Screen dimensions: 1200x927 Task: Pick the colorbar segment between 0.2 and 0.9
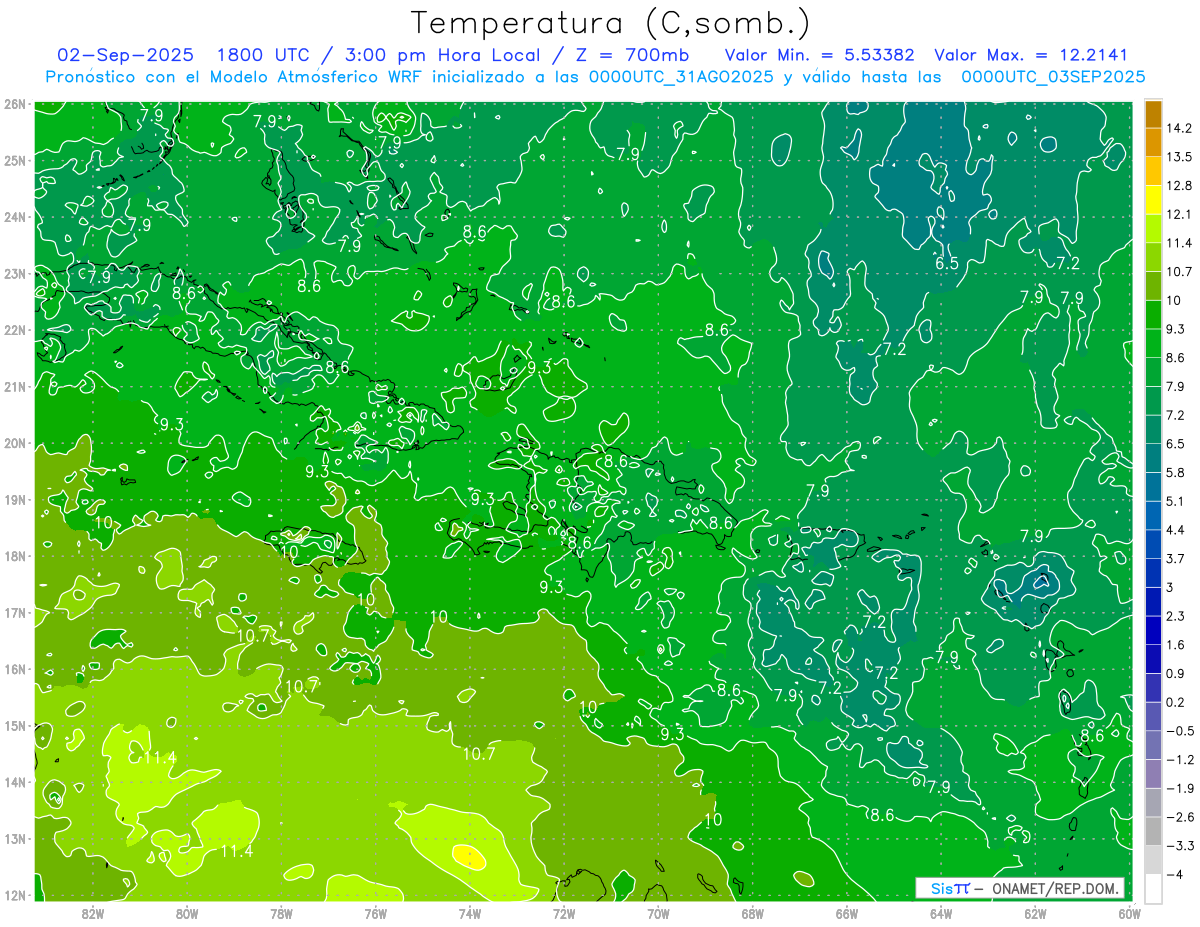(1153, 687)
